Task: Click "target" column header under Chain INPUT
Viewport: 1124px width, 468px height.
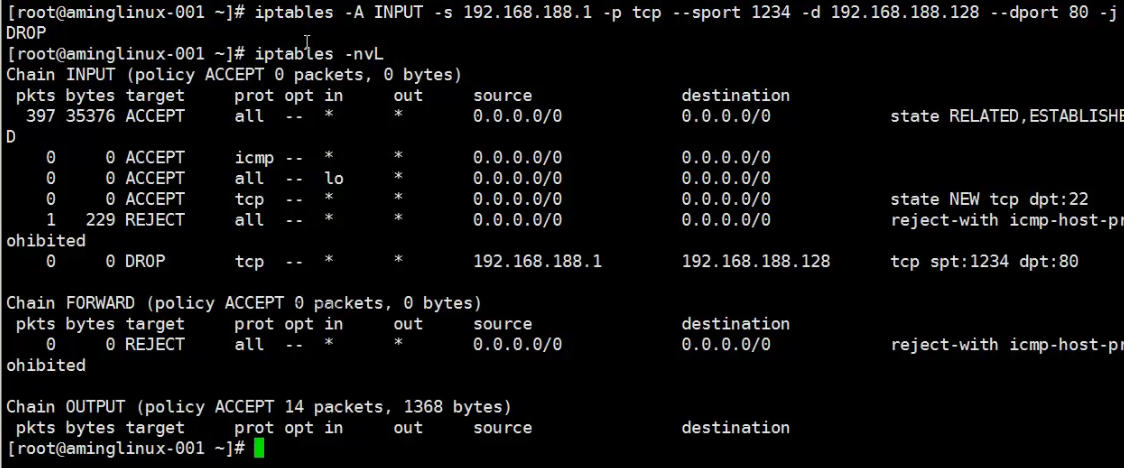Action: [x=155, y=95]
